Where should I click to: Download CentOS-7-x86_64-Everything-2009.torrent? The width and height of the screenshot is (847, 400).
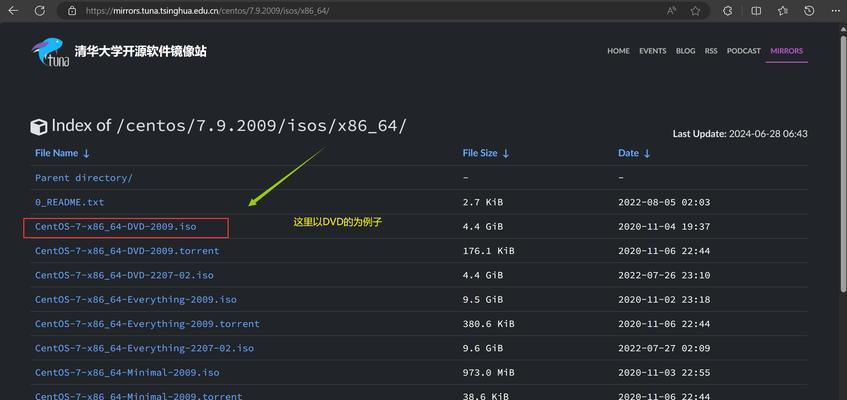coord(147,324)
